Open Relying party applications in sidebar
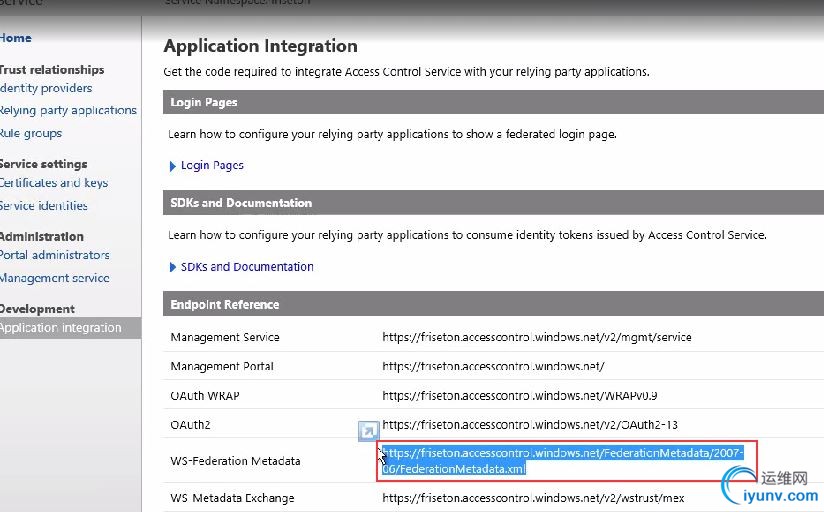Viewport: 824px width, 512px height. [67, 110]
